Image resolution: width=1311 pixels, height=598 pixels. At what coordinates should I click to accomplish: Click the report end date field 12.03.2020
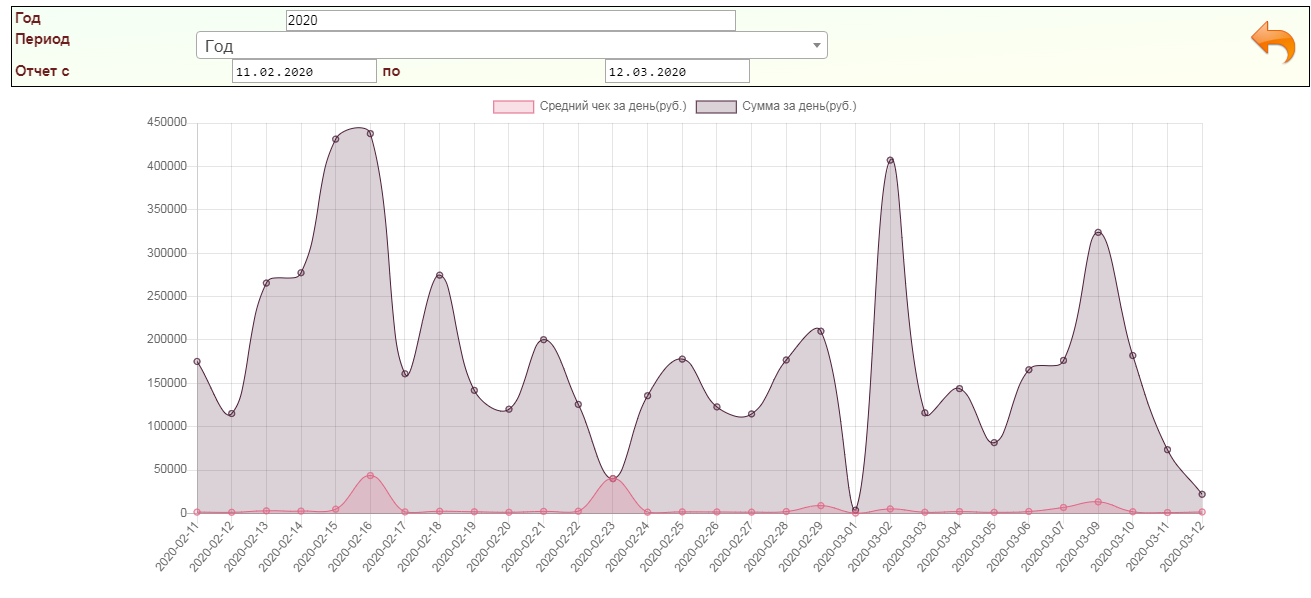click(677, 71)
